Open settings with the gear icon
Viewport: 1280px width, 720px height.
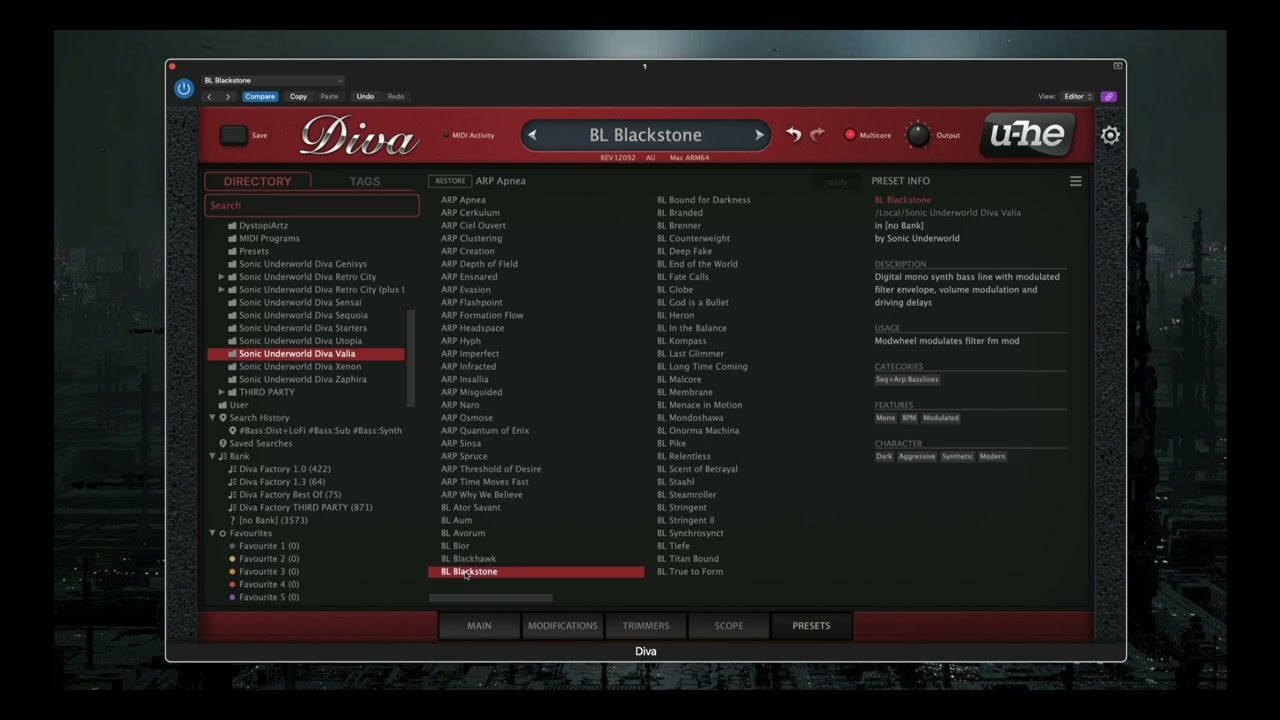(x=1110, y=135)
